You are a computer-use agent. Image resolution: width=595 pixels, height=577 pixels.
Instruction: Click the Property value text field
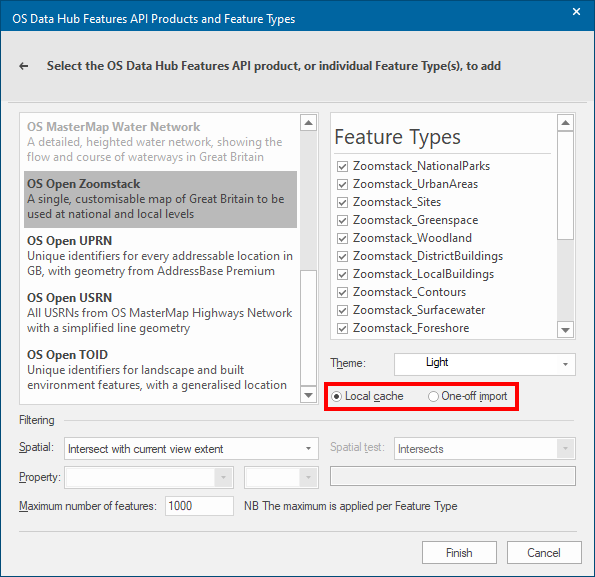(x=453, y=476)
